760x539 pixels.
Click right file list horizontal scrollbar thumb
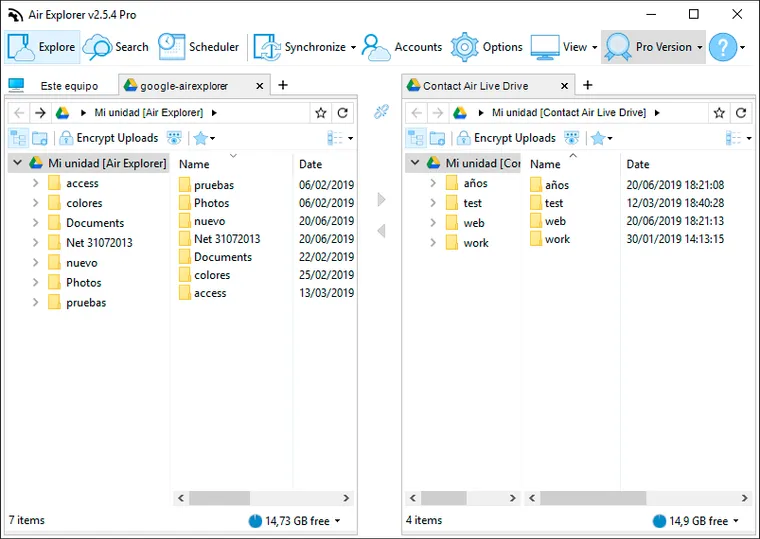point(593,498)
